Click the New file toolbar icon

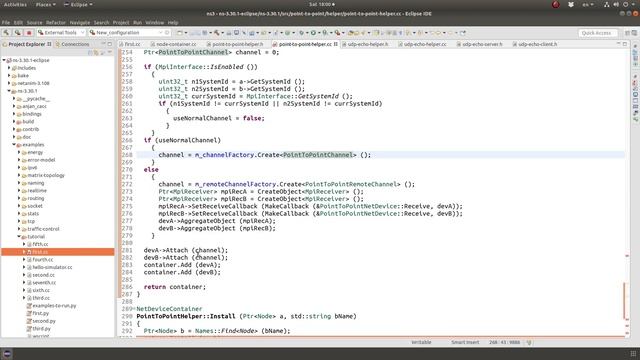pyautogui.click(x=179, y=33)
